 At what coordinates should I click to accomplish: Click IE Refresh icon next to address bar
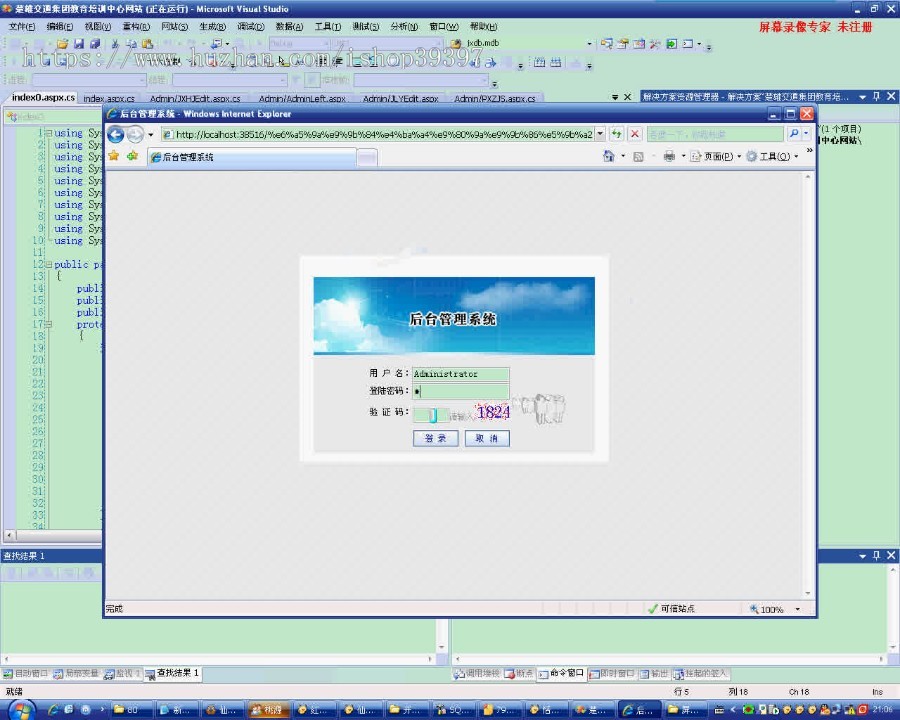click(616, 134)
